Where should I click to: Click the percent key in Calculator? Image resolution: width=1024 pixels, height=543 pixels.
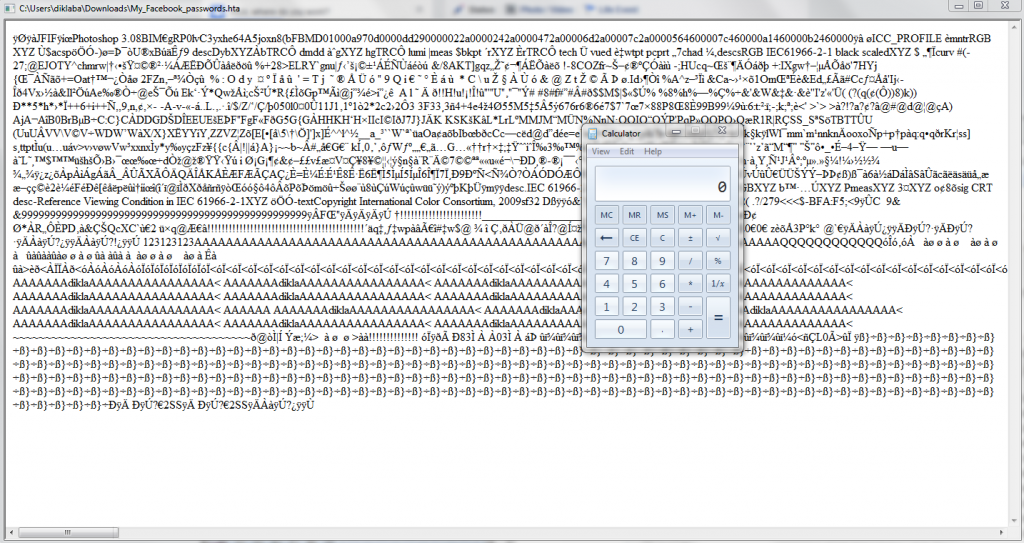[x=718, y=261]
